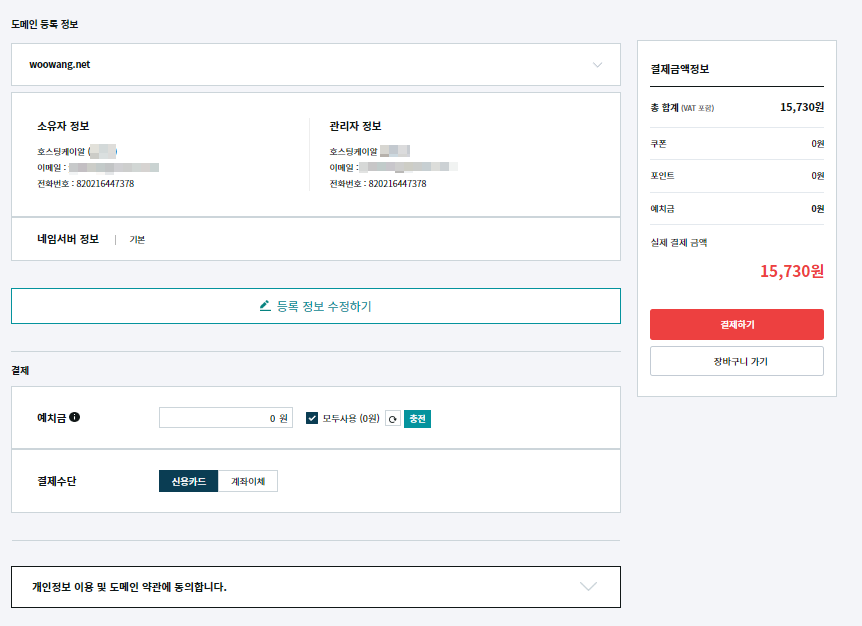Click the 관리자 정보 heading
Image resolution: width=862 pixels, height=626 pixels.
[355, 126]
